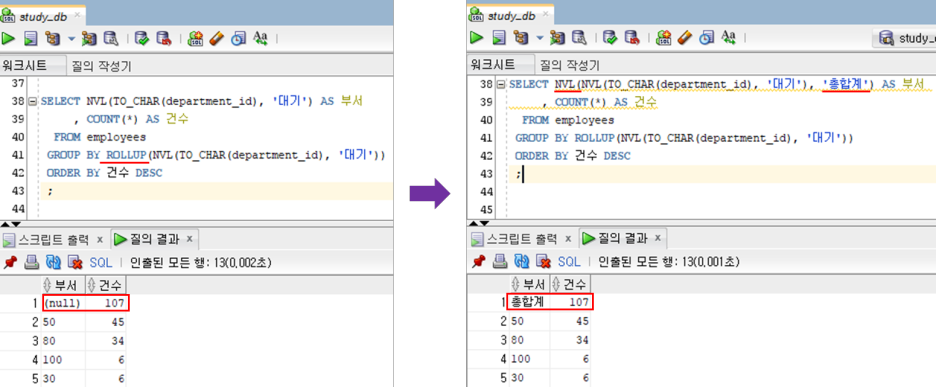Viewport: 936px width, 387px height.
Task: Select 총합계 cell in right results
Action: [x=529, y=302]
